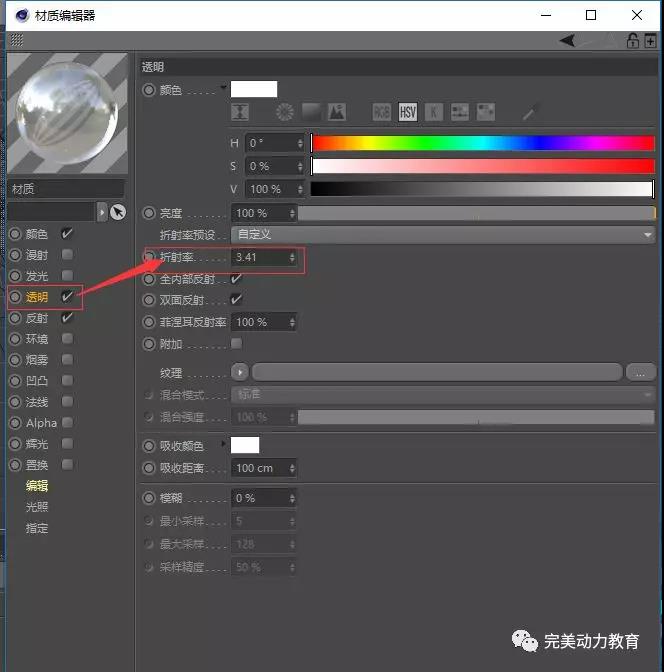The width and height of the screenshot is (664, 672).
Task: Click the lock icon in top bar
Action: point(633,41)
